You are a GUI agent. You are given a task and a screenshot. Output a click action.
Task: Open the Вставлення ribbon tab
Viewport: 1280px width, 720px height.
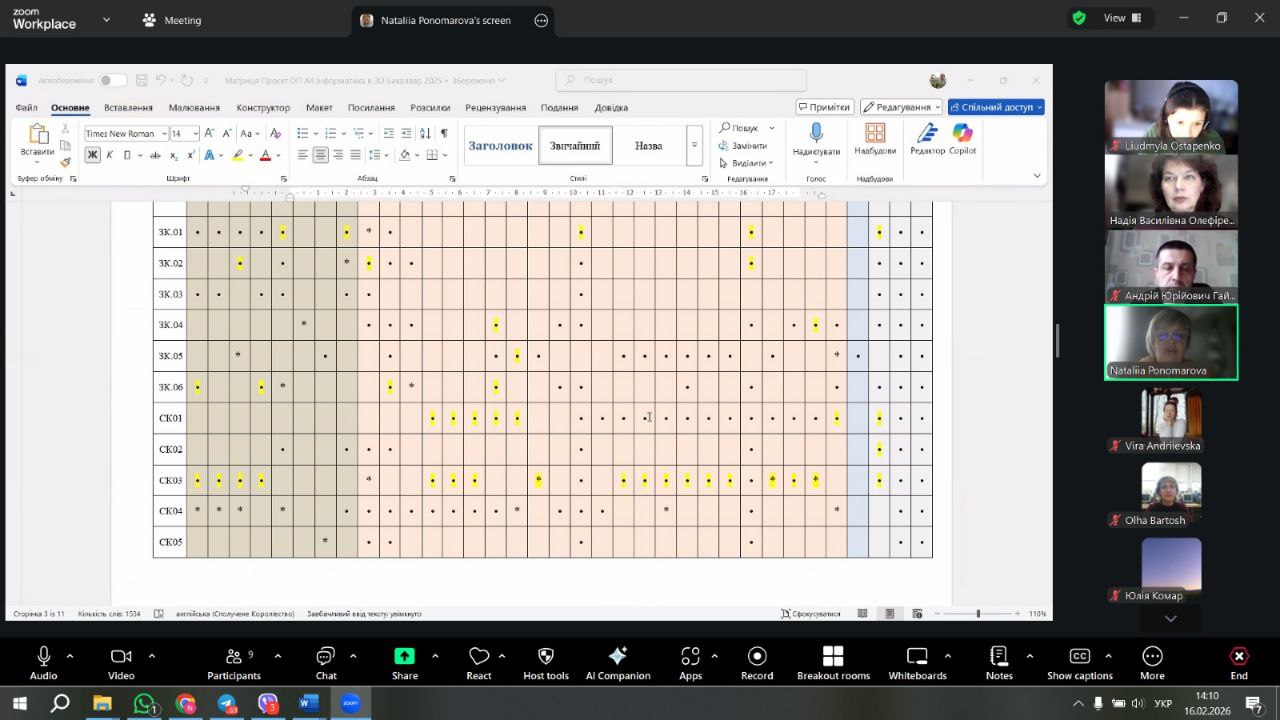pyautogui.click(x=128, y=107)
